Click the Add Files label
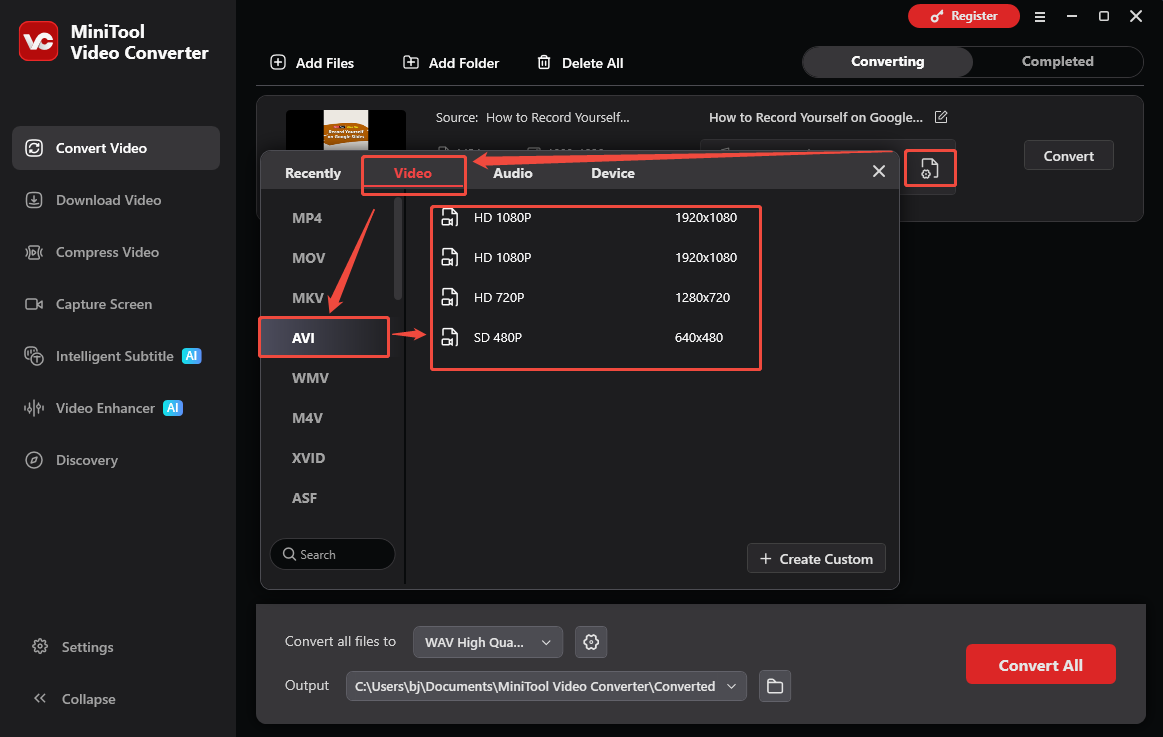 (325, 63)
